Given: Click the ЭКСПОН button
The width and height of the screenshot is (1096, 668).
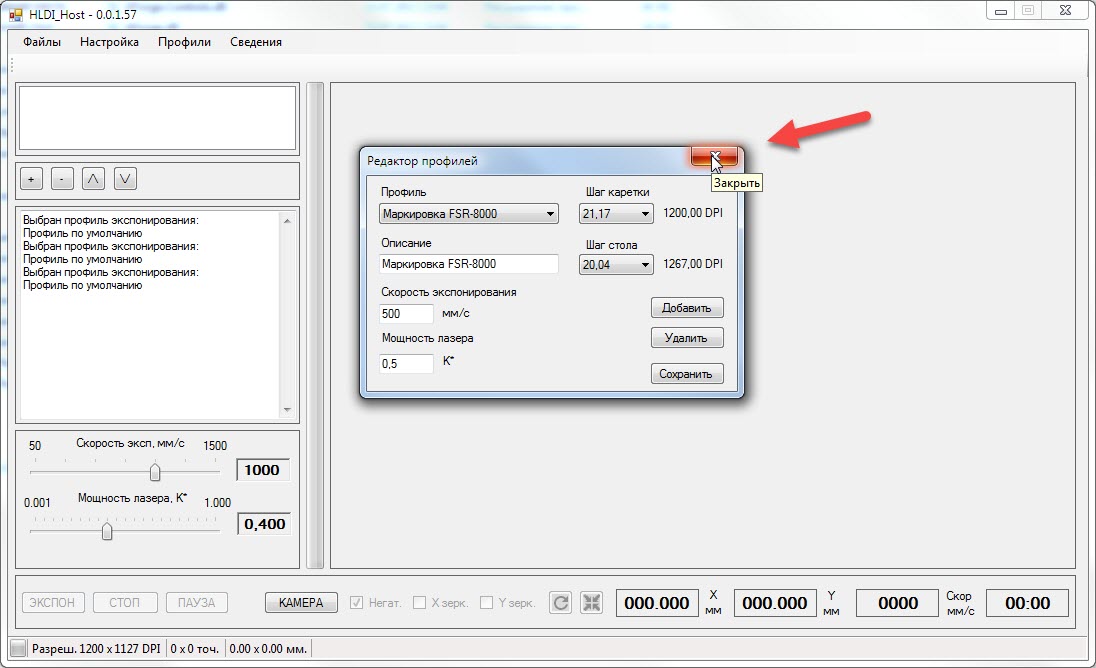Looking at the screenshot, I should [53, 602].
